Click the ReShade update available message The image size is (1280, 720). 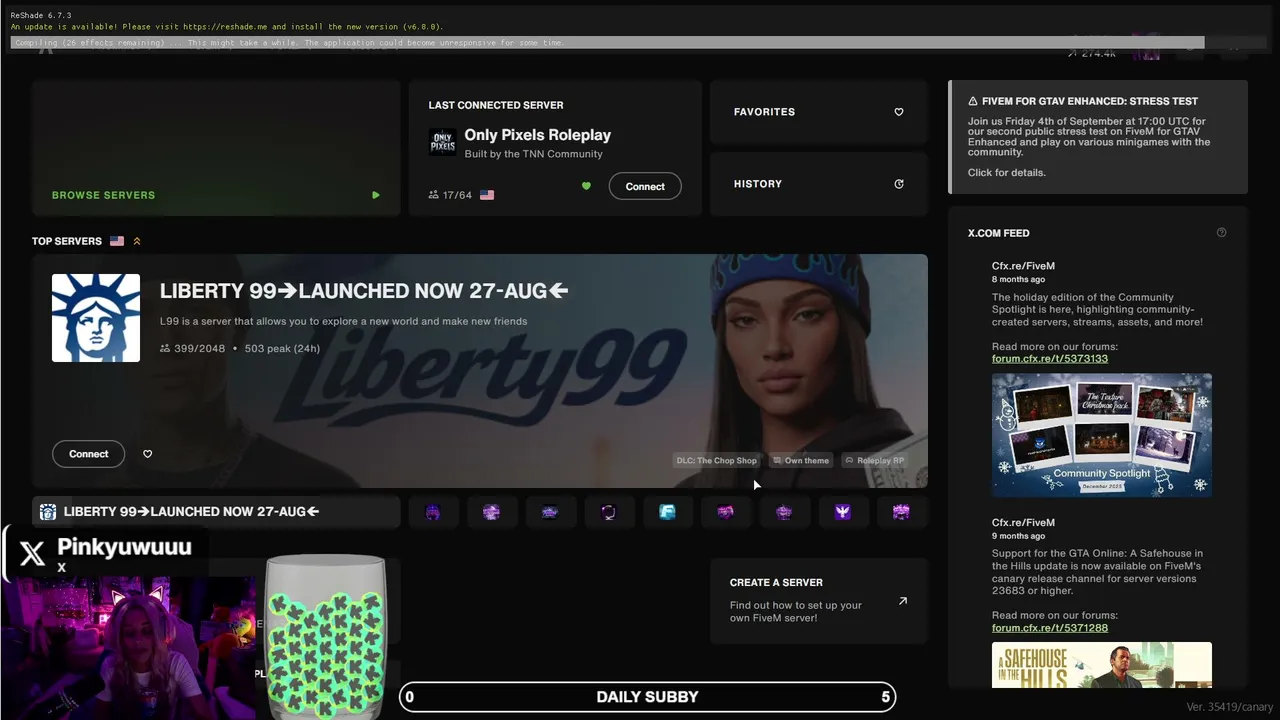227,27
